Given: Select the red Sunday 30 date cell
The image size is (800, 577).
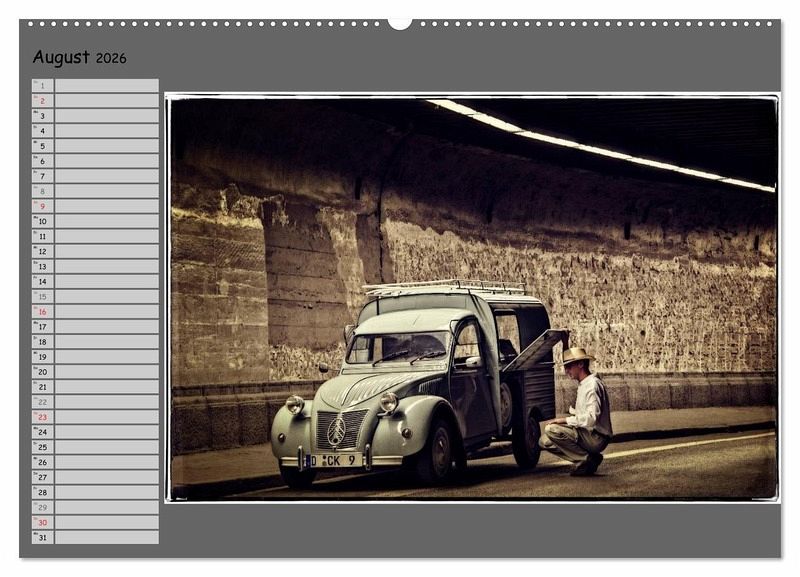Looking at the screenshot, I should coord(43,521).
